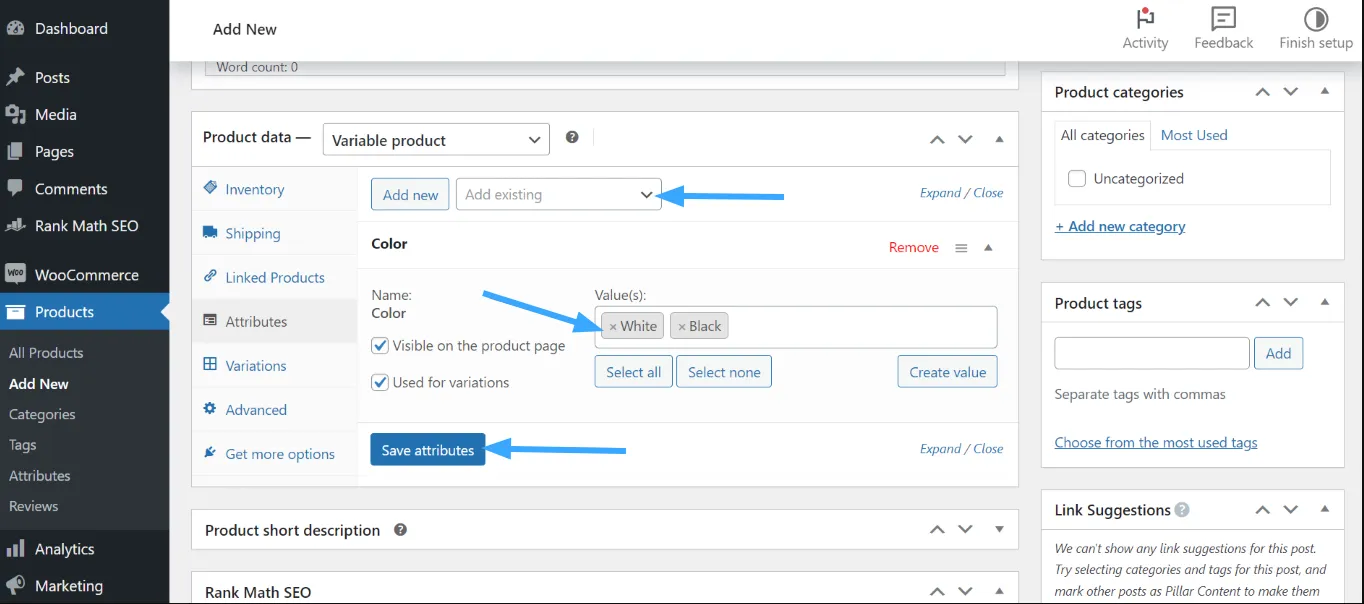Viewport: 1364px width, 604px height.
Task: Open the Activity panel icon
Action: click(x=1145, y=18)
